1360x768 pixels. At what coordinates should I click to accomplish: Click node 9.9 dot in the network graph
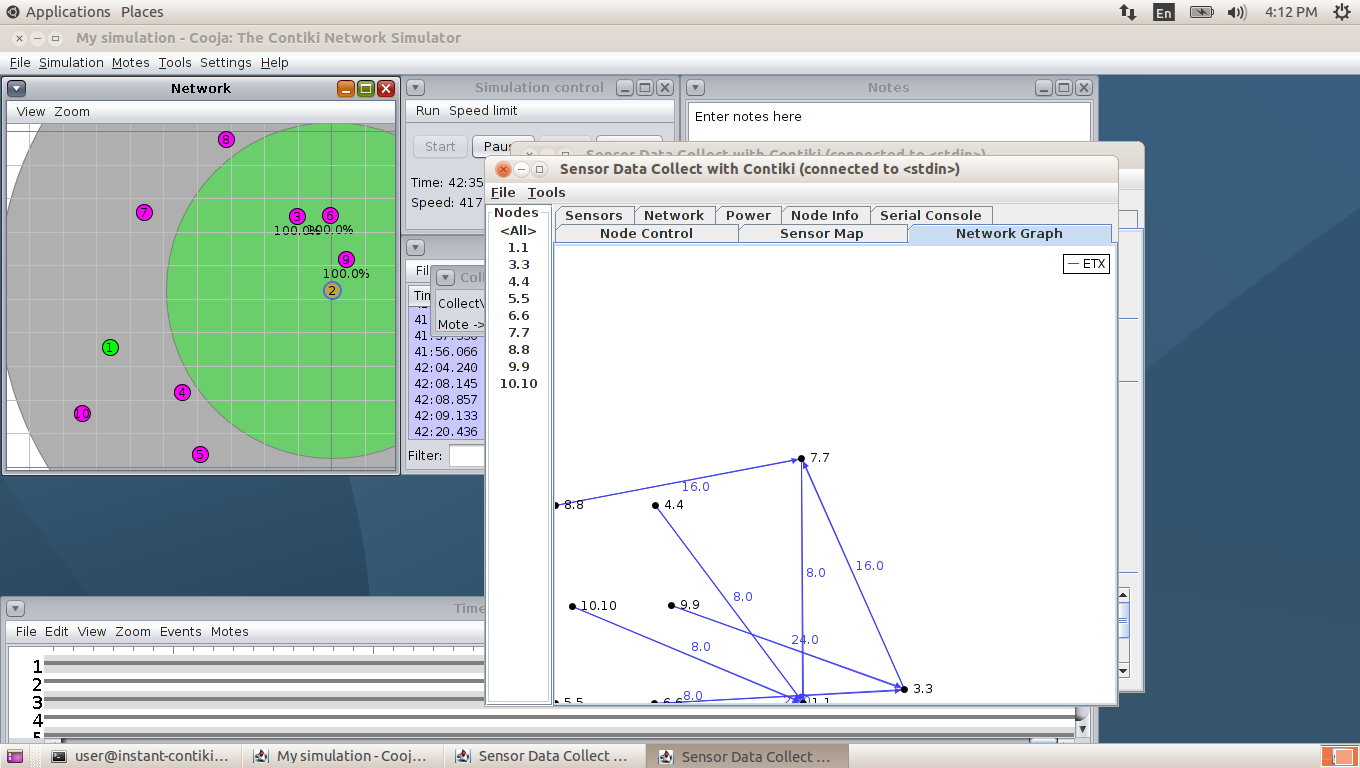pyautogui.click(x=671, y=605)
